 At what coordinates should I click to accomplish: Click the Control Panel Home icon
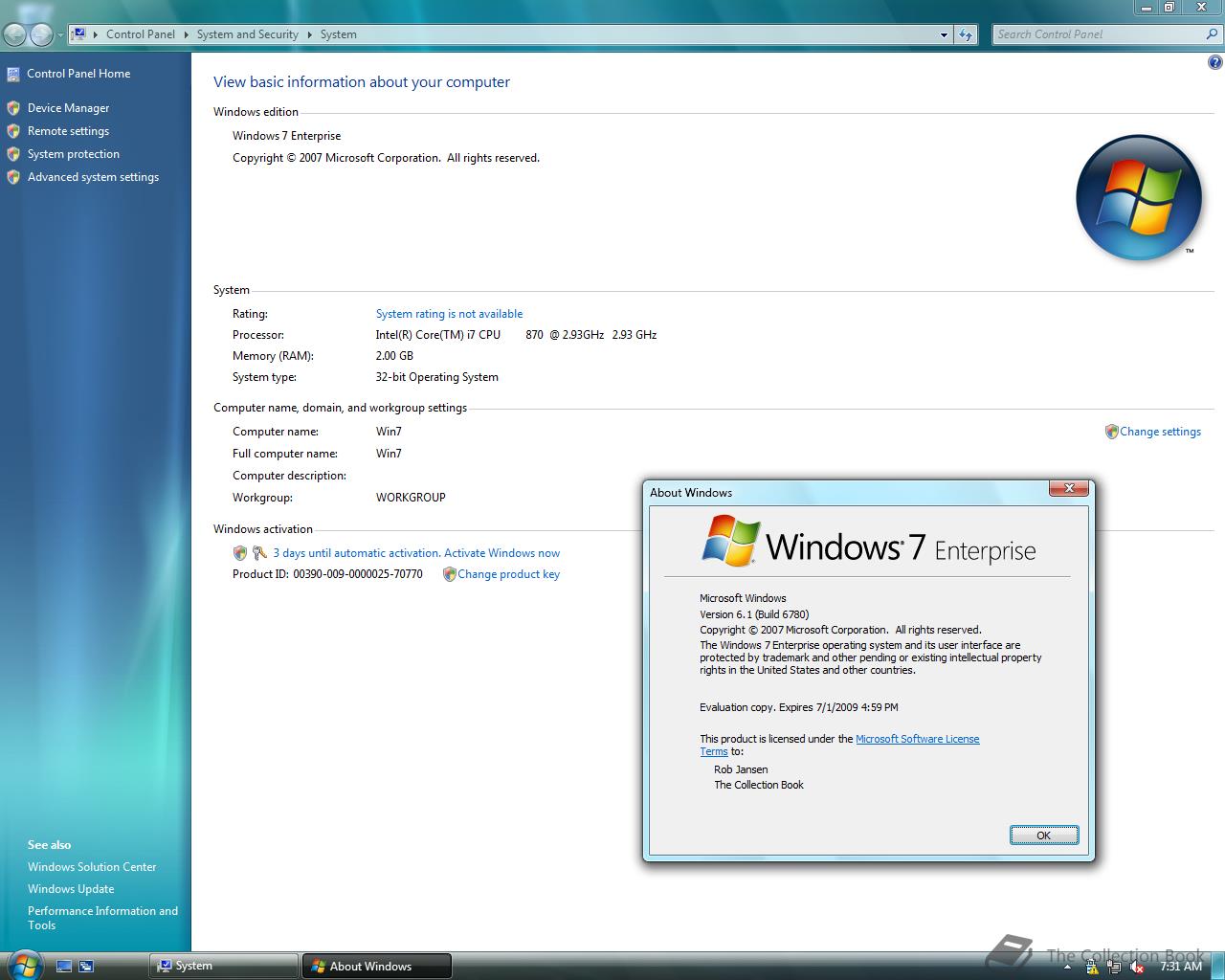click(12, 74)
